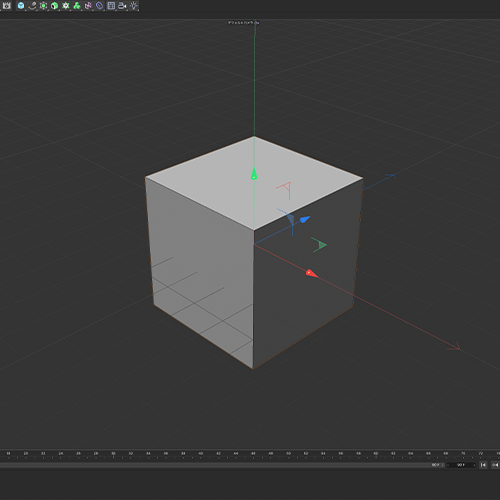
Task: Open the Subdivision Surface generators icon
Action: pyautogui.click(x=43, y=5)
